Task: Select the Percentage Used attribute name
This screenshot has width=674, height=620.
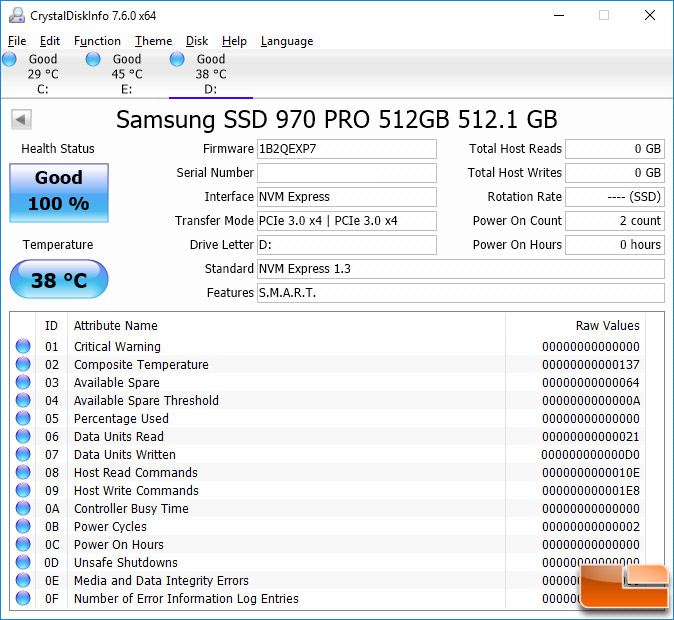Action: pos(121,419)
